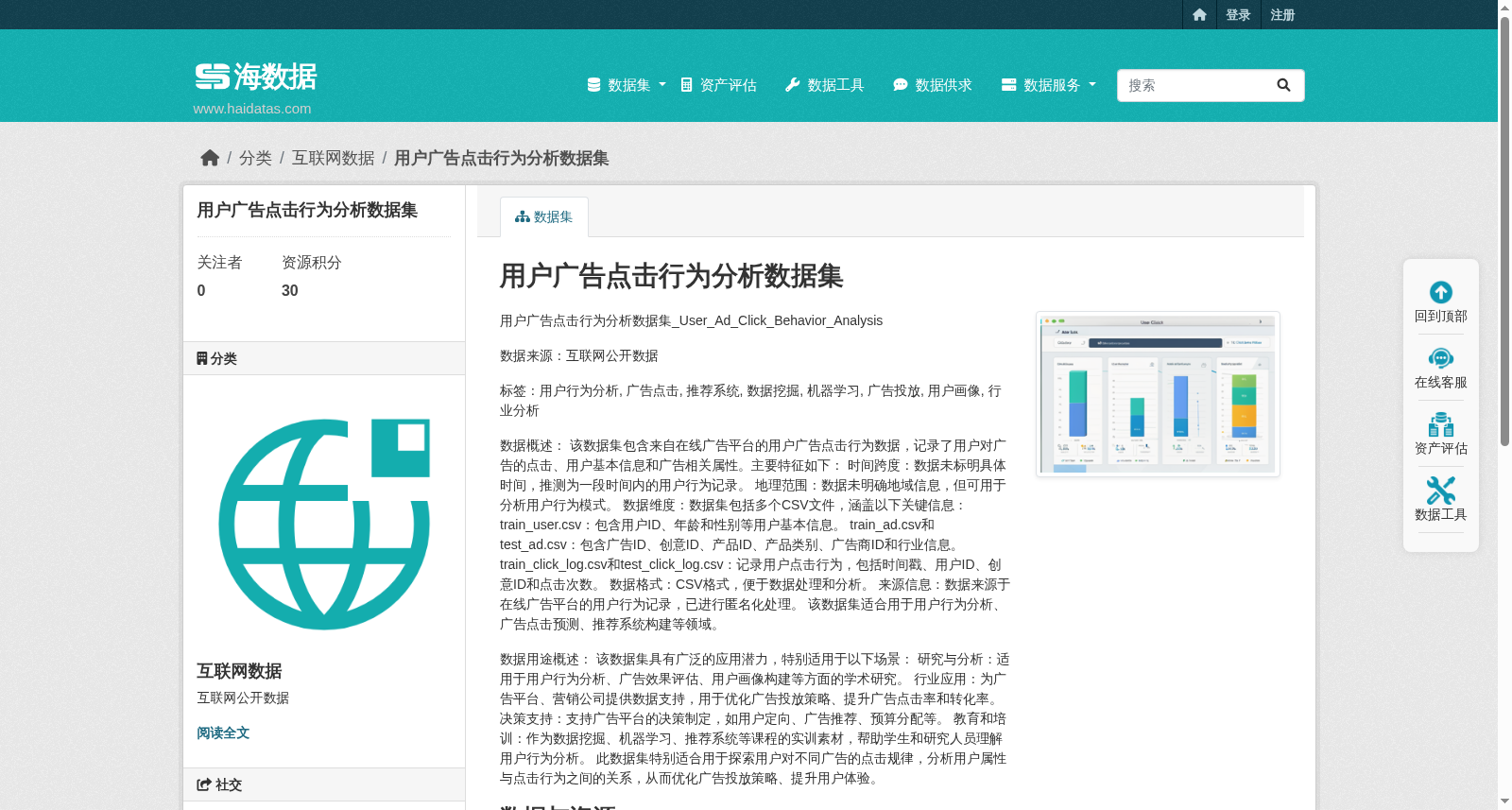The width and height of the screenshot is (1512, 810).
Task: Open 互联网数据 breadcrumb link
Action: pos(333,158)
